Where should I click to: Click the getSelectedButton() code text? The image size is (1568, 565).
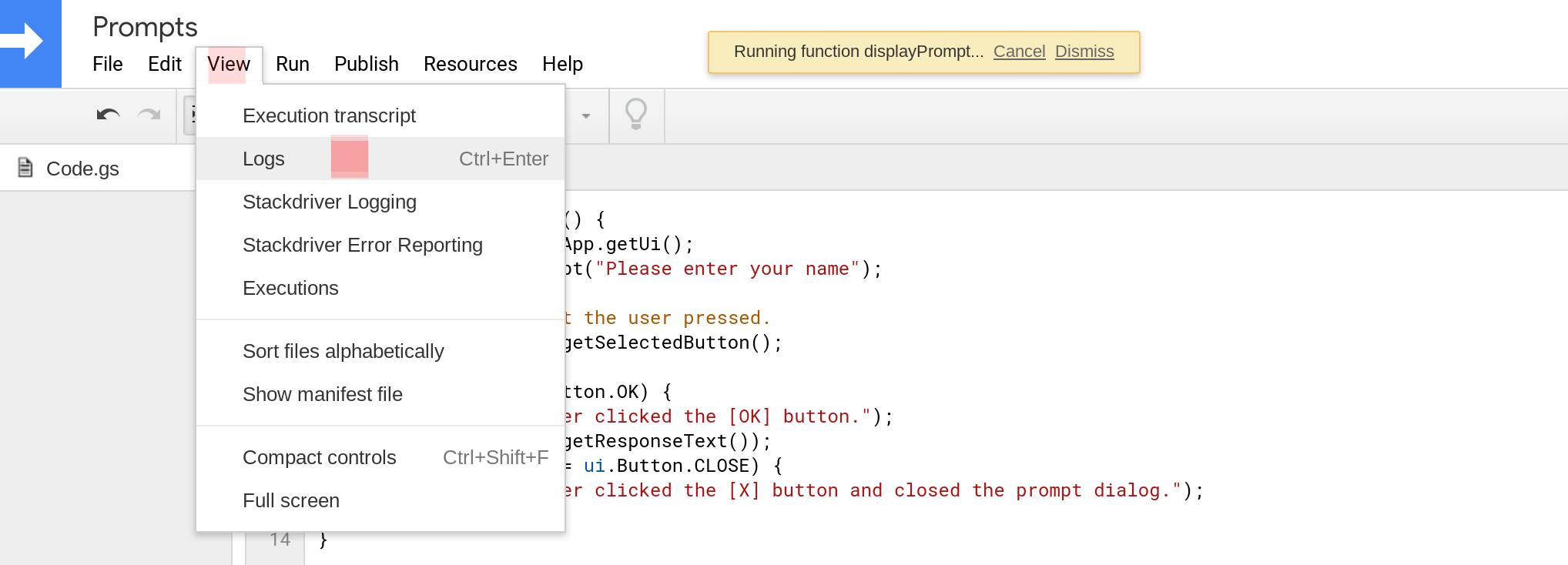(x=666, y=343)
